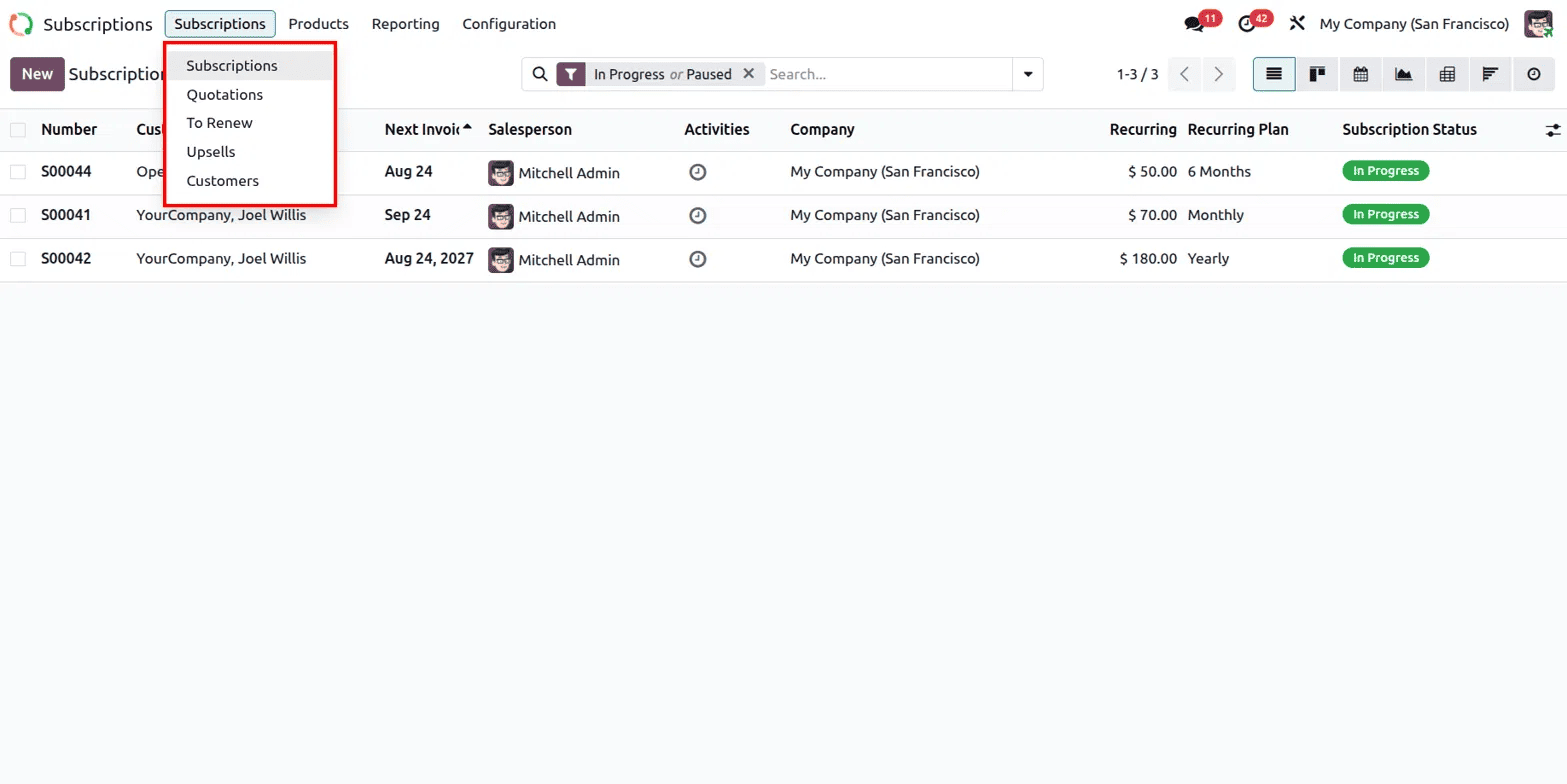This screenshot has height=784, width=1567.
Task: Click In Progress badge for S00044
Action: tap(1386, 171)
